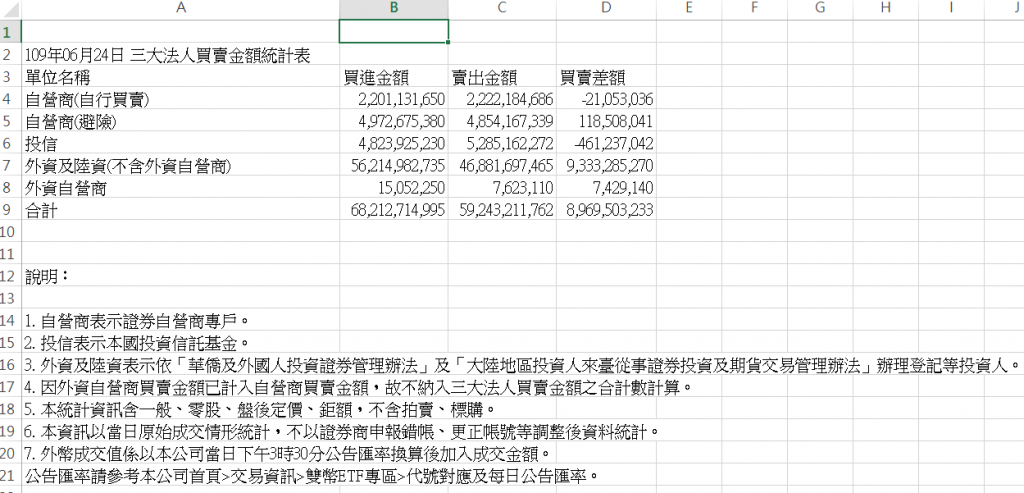Viewport: 1024px width, 493px height.
Task: Click note 5 about 零股、盤後定價
Action: (x=261, y=409)
